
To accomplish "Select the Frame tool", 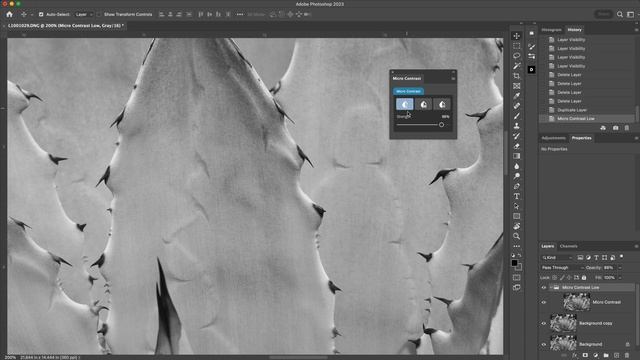I will pyautogui.click(x=517, y=86).
